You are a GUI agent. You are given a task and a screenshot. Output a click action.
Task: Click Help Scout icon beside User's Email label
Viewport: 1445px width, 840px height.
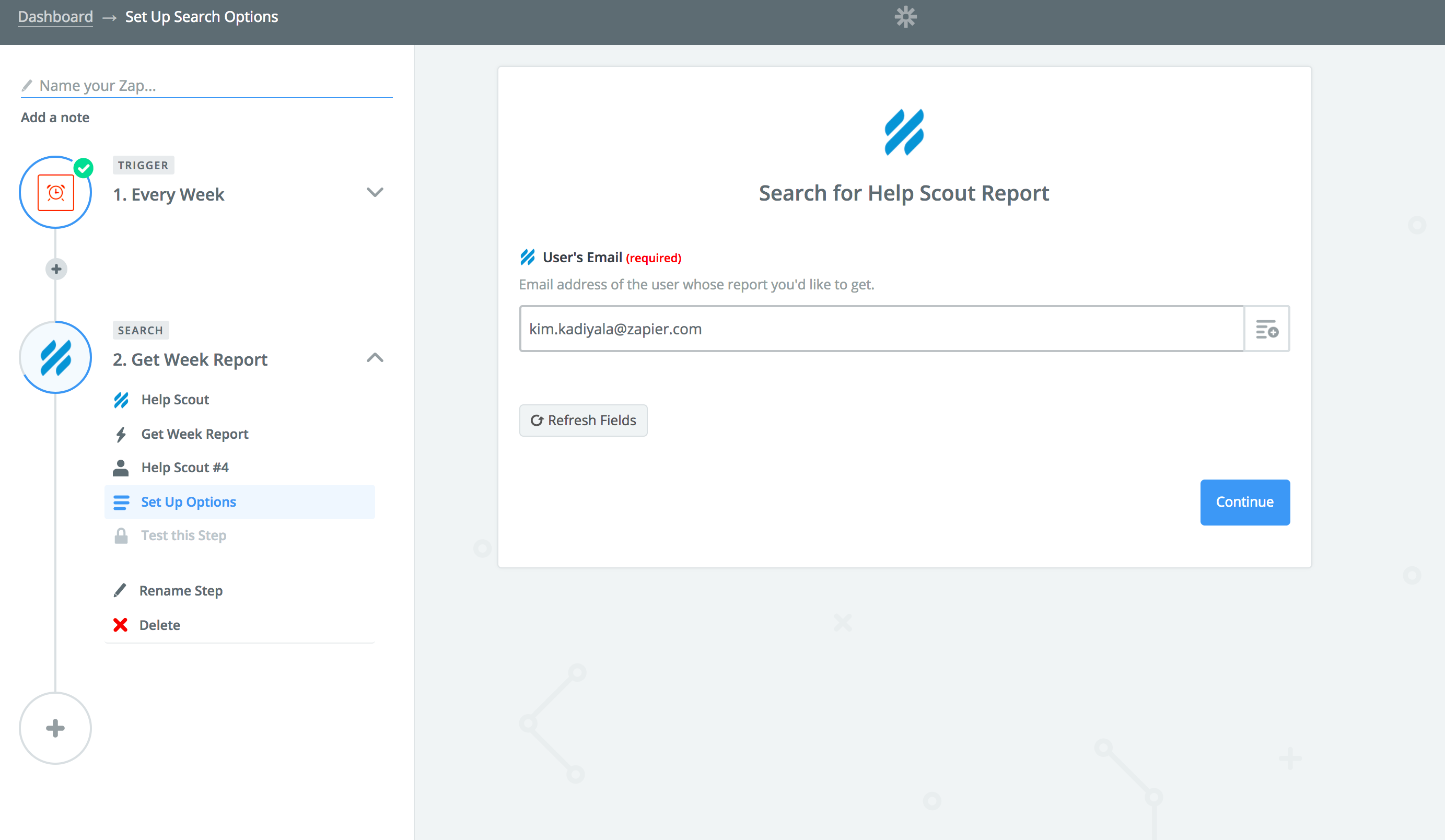[x=528, y=257]
